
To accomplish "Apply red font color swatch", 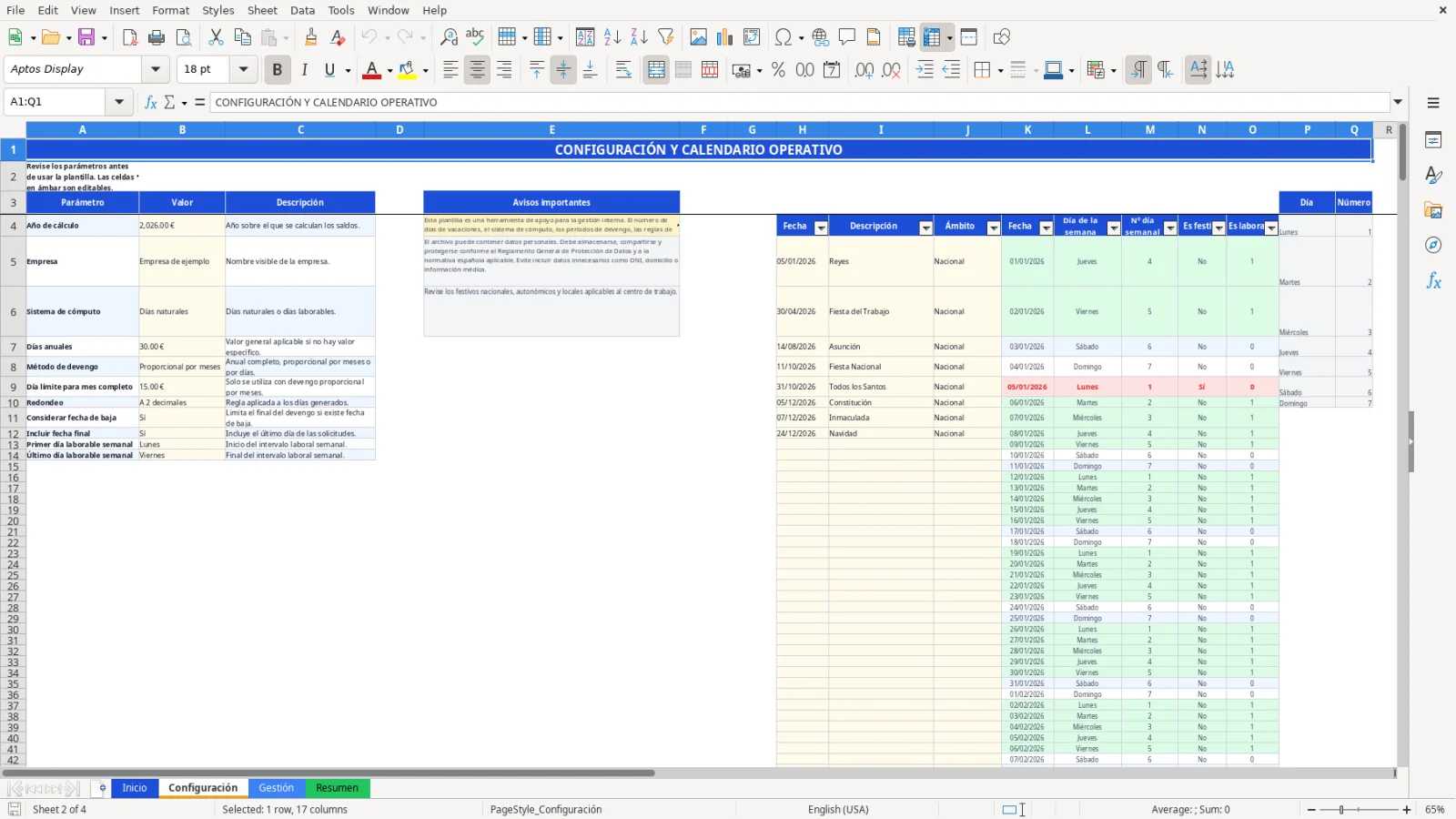I will (x=371, y=70).
